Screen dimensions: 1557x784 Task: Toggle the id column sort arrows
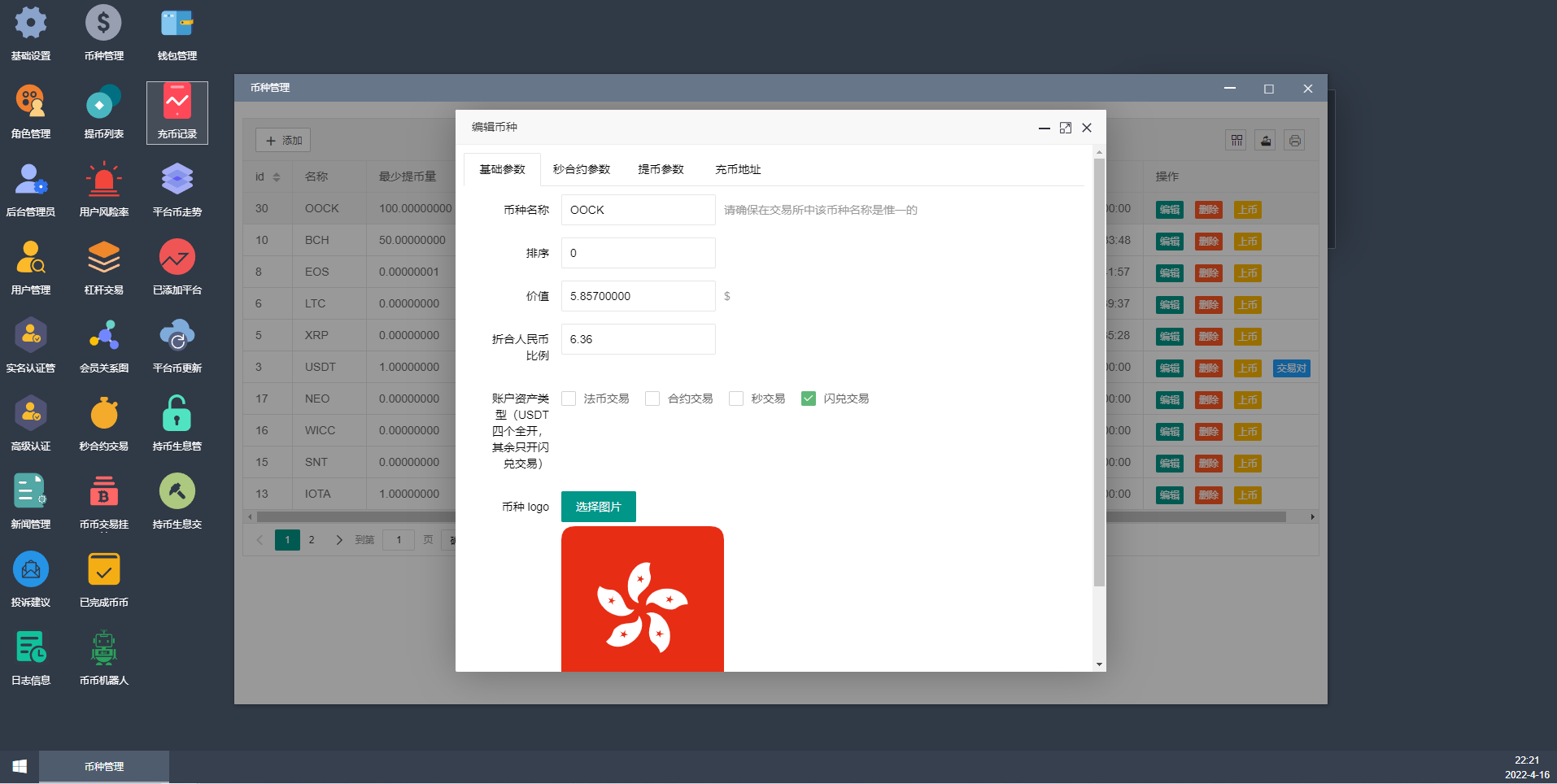tap(275, 176)
